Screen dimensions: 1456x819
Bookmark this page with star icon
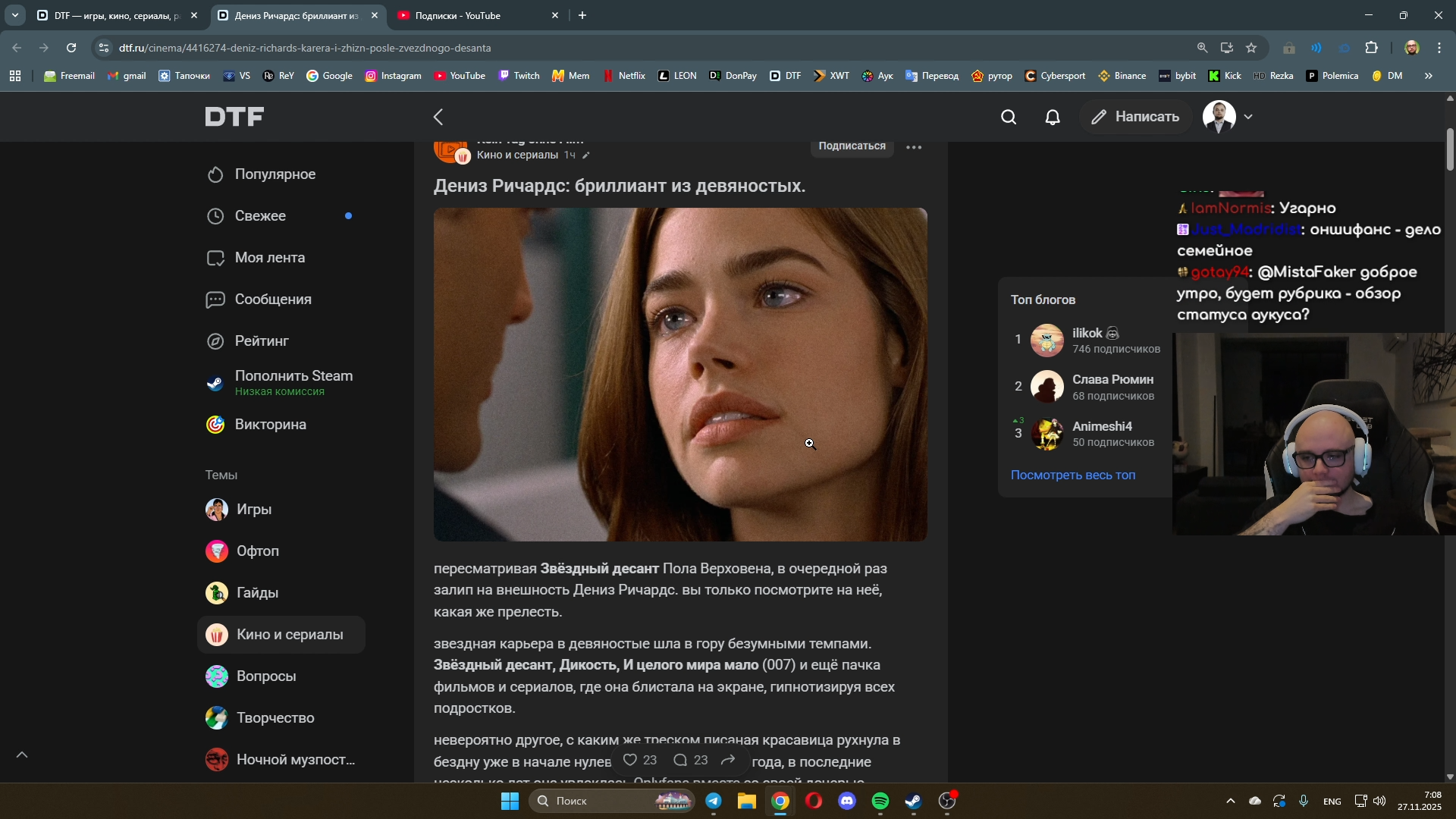(1251, 48)
